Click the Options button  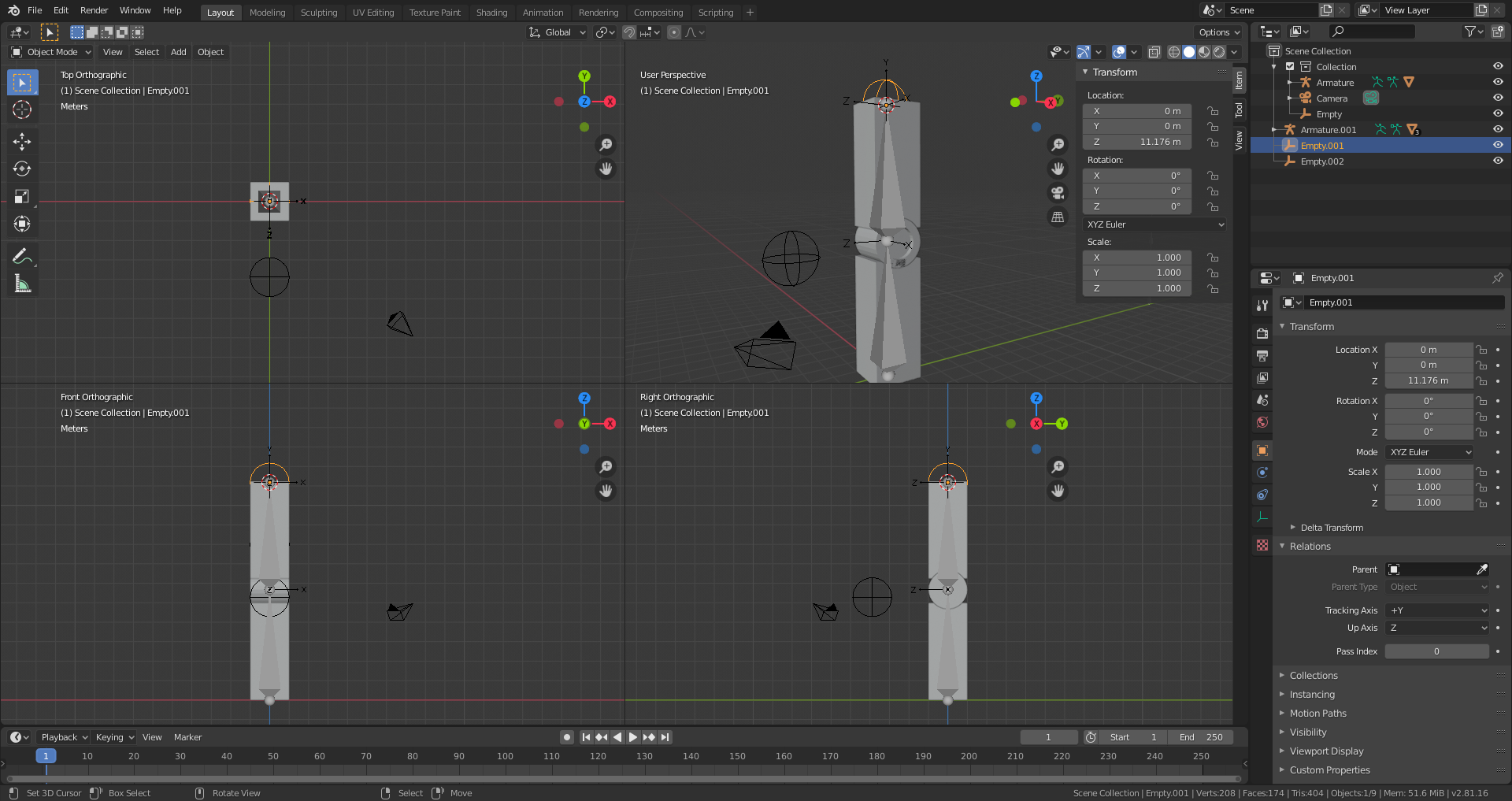pos(1219,32)
